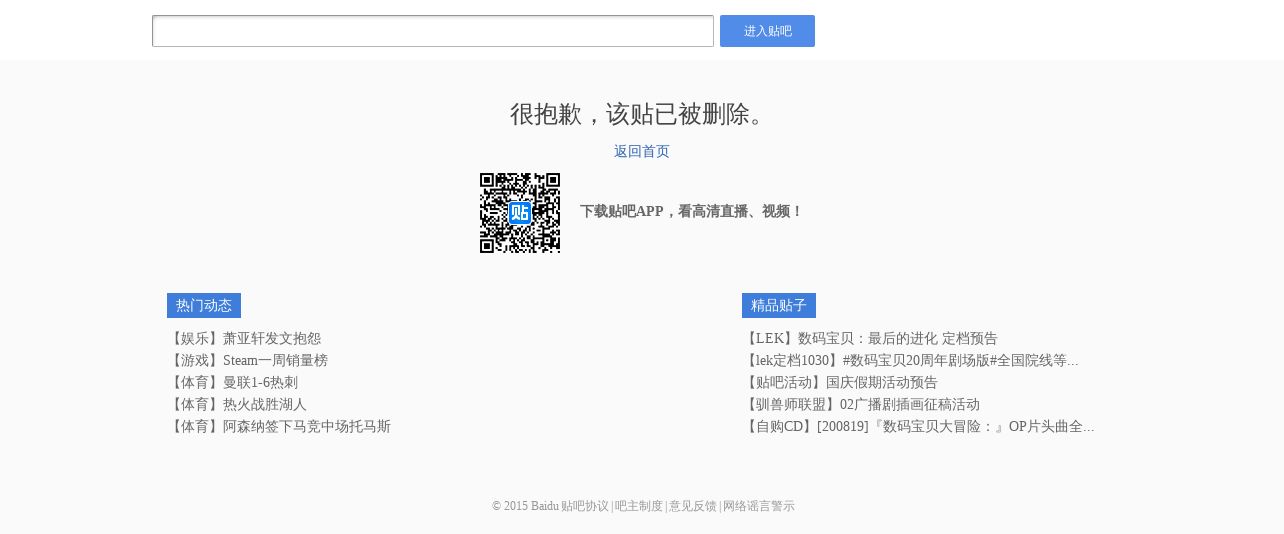Open 【lek定档1030】数码宝贝20周年剧场版 post
The image size is (1284, 534).
tap(910, 360)
